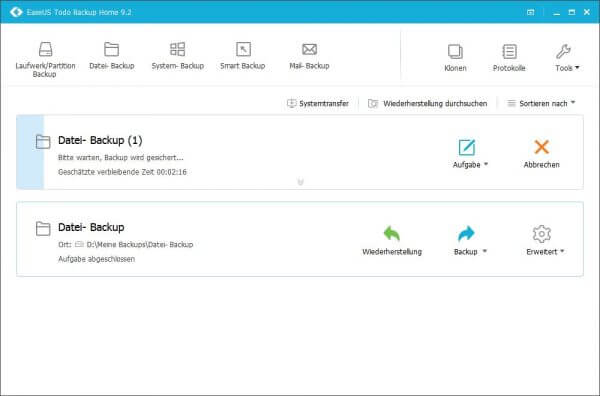Click 'Bitte warten, Backup wird gesichert' text

(x=121, y=157)
